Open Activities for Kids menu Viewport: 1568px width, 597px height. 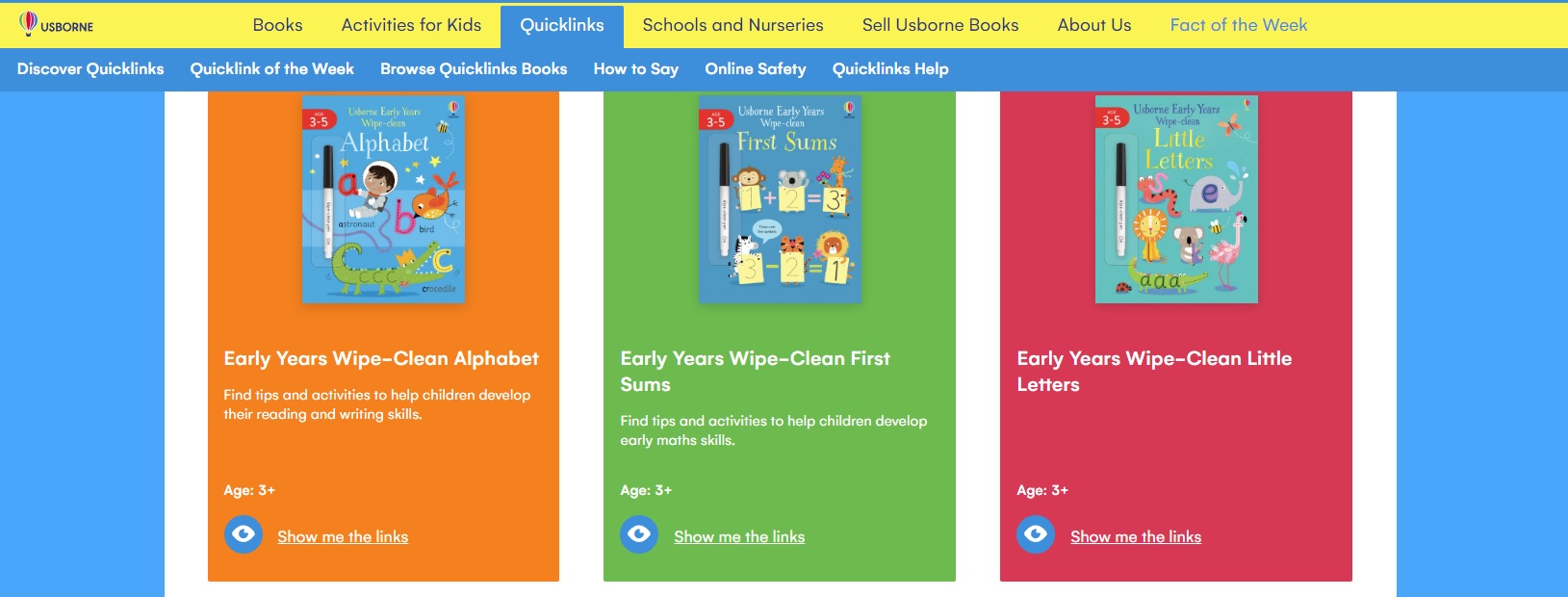pos(411,25)
